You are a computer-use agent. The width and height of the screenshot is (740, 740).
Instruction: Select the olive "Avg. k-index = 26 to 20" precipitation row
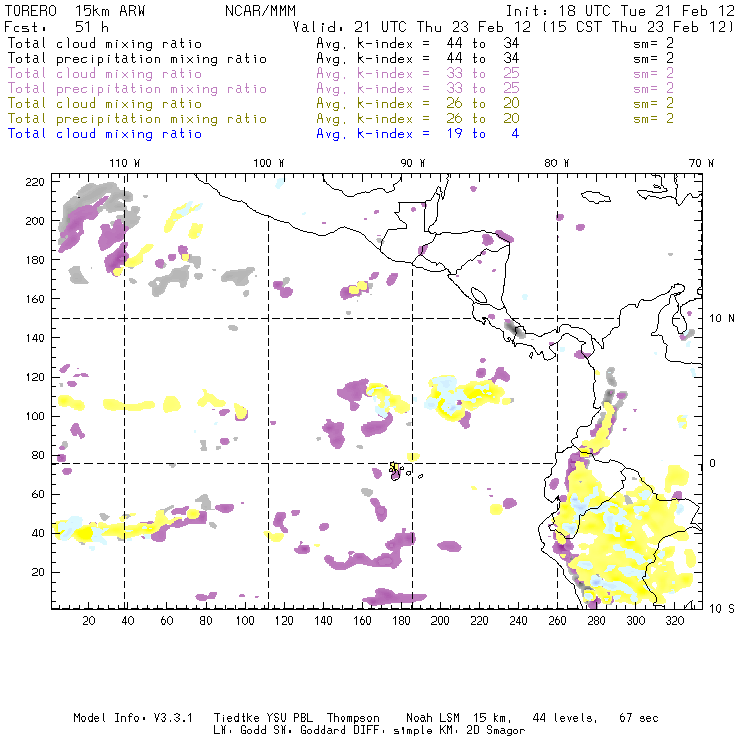click(x=418, y=119)
